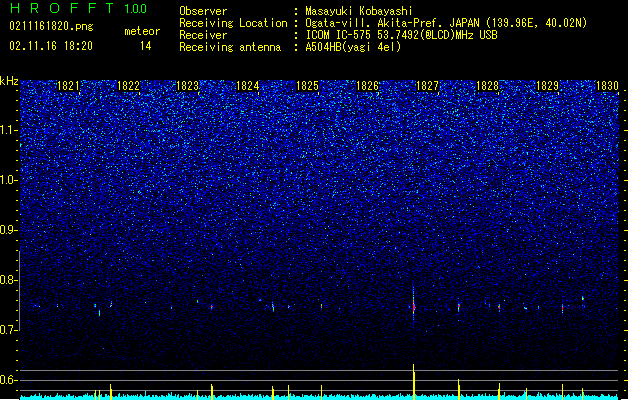Click the Receiving Location label
The image size is (629, 400).
click(x=233, y=23)
